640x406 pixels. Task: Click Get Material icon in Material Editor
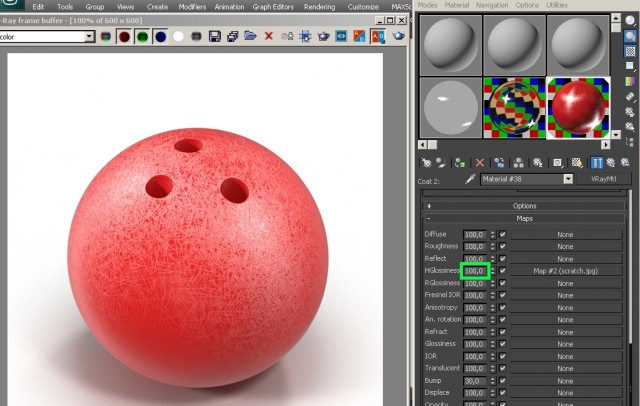pos(427,163)
